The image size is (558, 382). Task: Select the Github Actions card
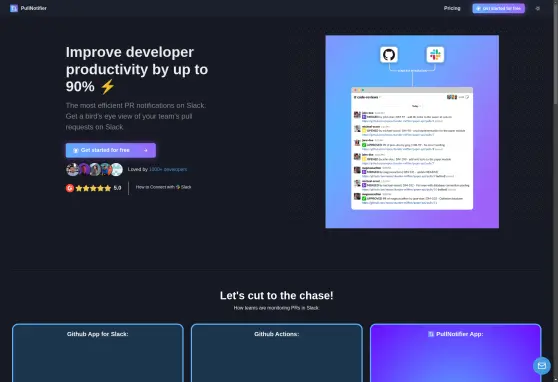[277, 353]
